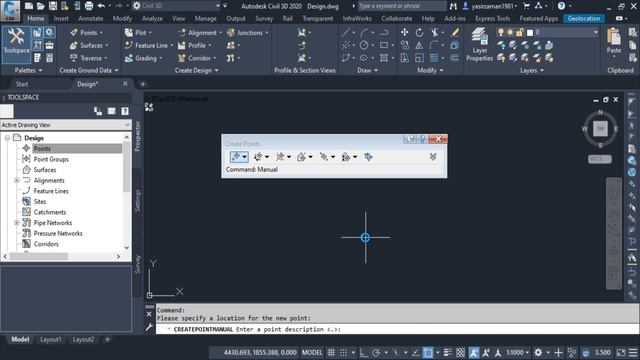Expand the Alignments tree node
The width and height of the screenshot is (640, 360).
point(17,180)
